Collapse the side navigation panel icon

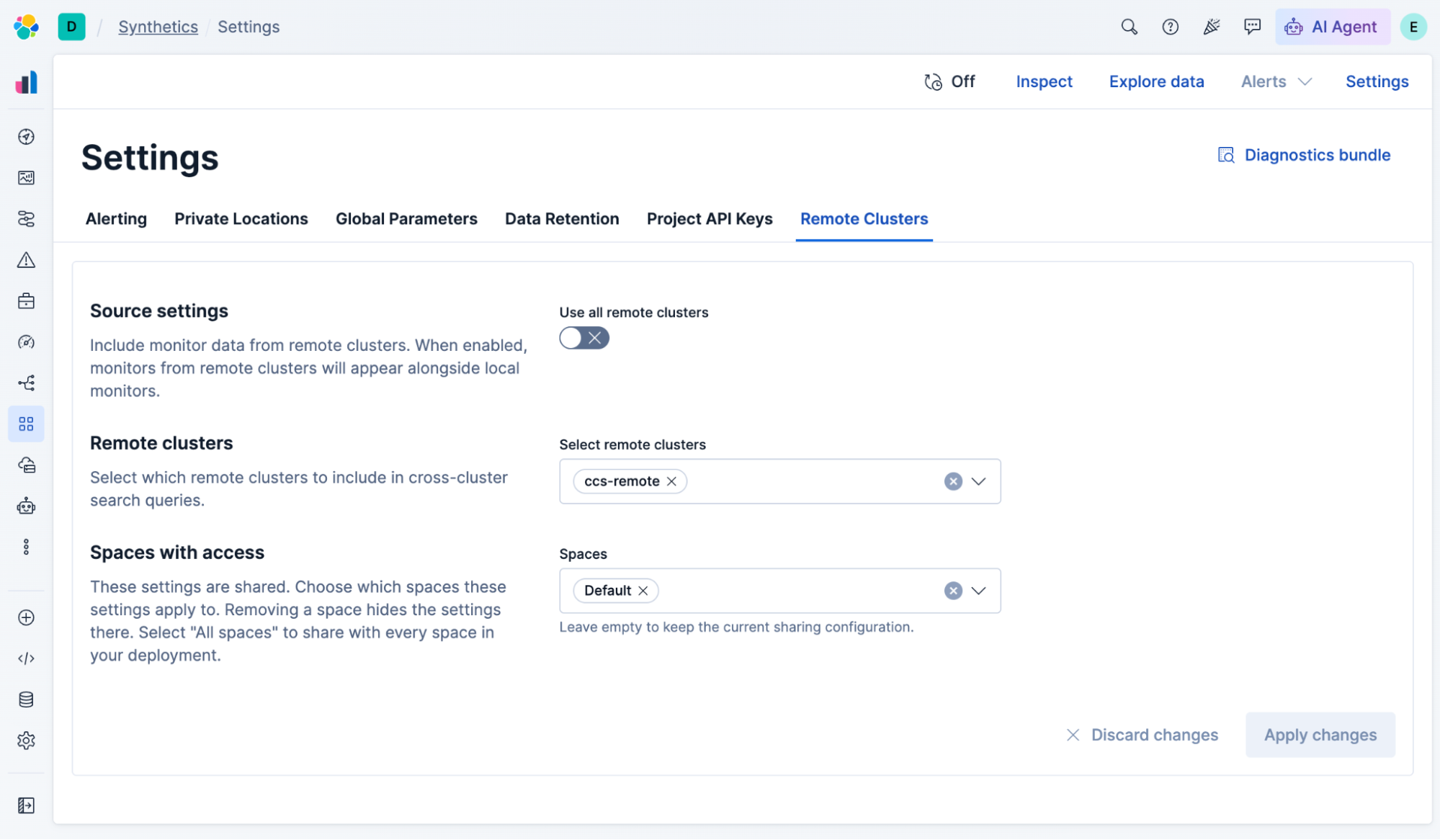(26, 805)
